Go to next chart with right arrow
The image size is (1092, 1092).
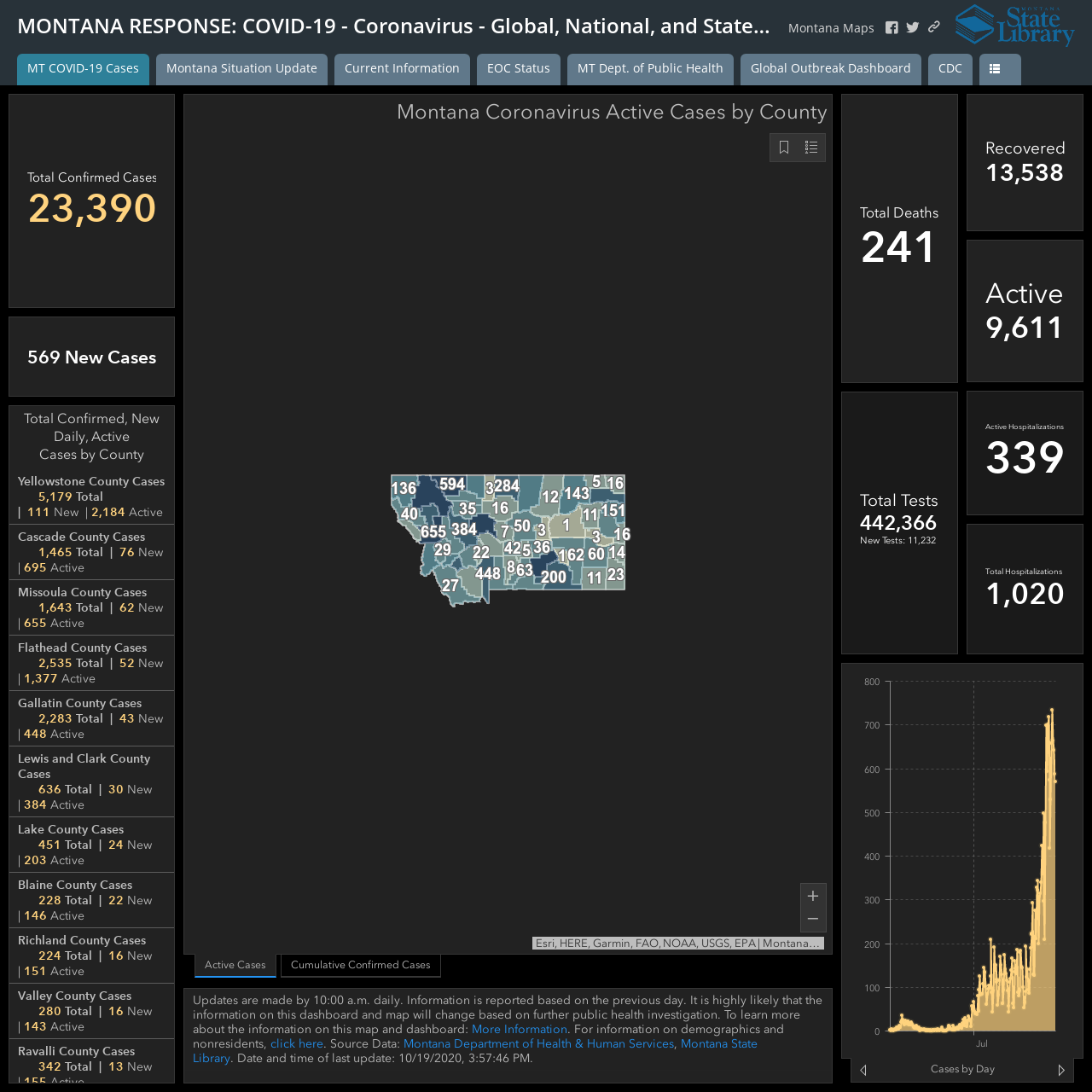pyautogui.click(x=1061, y=1070)
